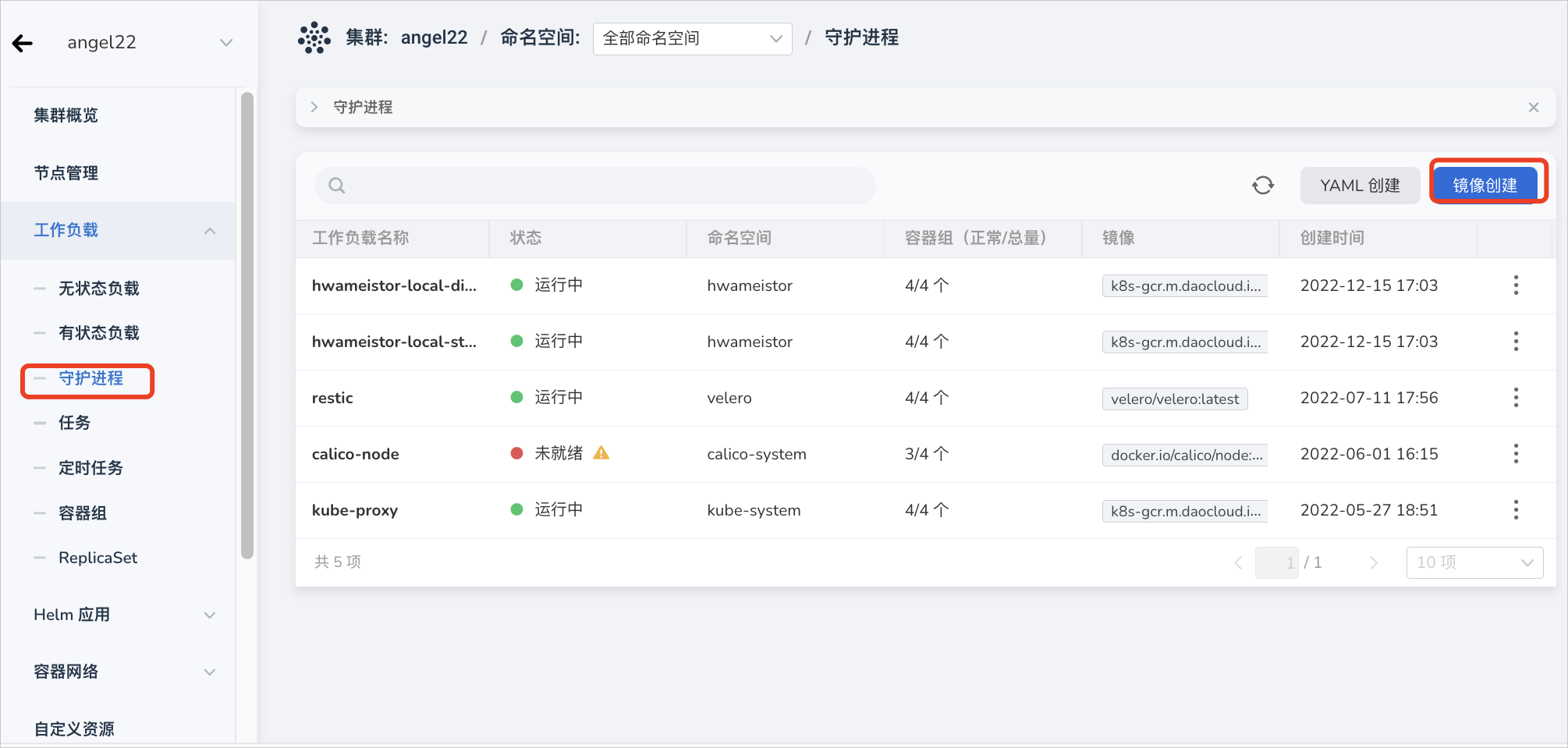Select 任务 in sidebar

pyautogui.click(x=75, y=423)
